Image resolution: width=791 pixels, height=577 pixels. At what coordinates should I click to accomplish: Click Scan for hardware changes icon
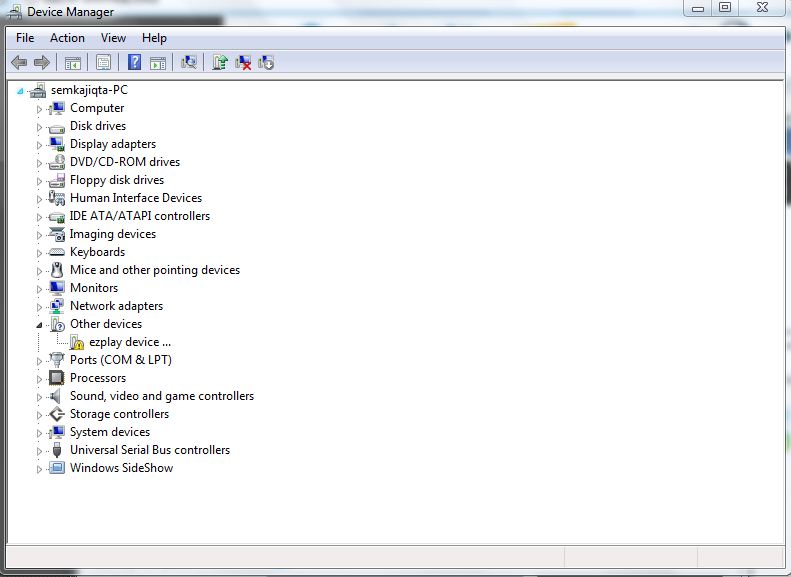click(x=187, y=62)
